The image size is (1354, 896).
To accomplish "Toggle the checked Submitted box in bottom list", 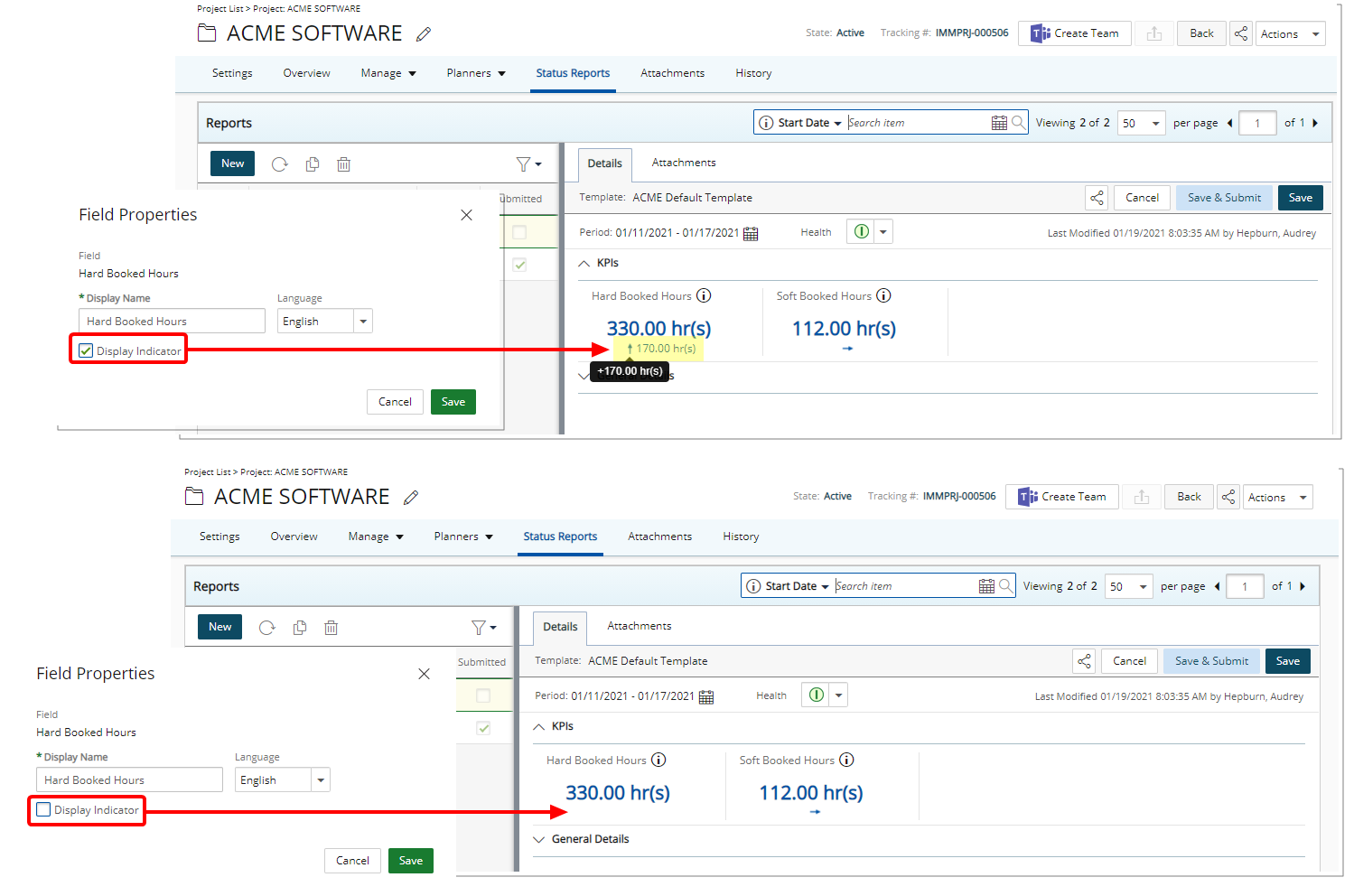I will (x=483, y=728).
